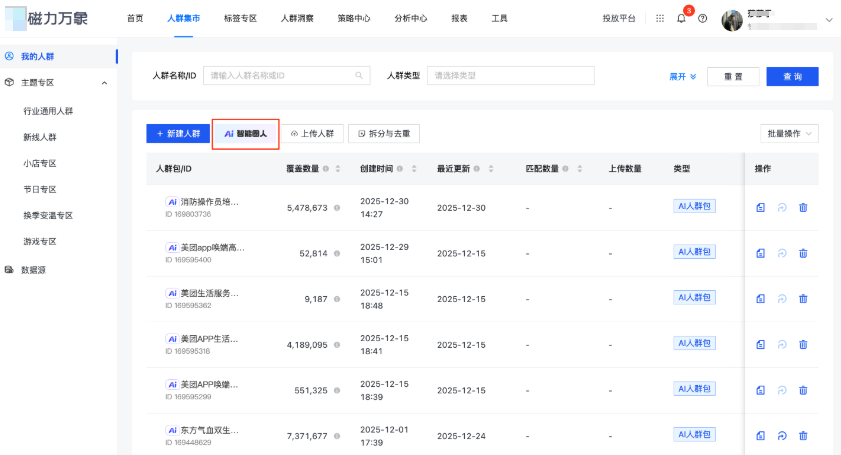841x455 pixels.
Task: Select the 人群集市 tab
Action: pos(183,18)
